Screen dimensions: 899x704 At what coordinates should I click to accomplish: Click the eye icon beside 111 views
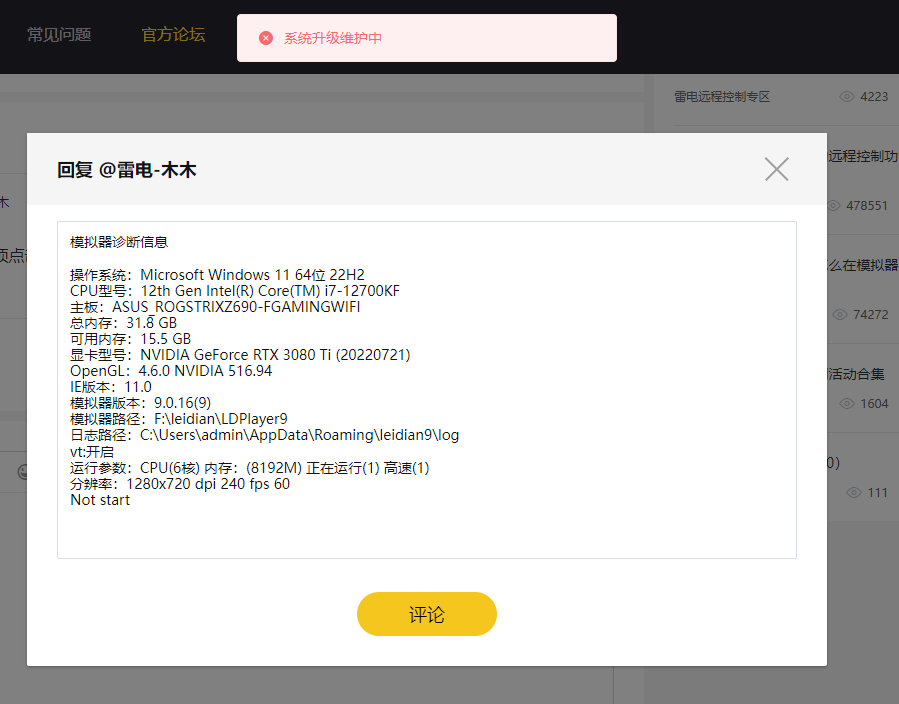[854, 492]
